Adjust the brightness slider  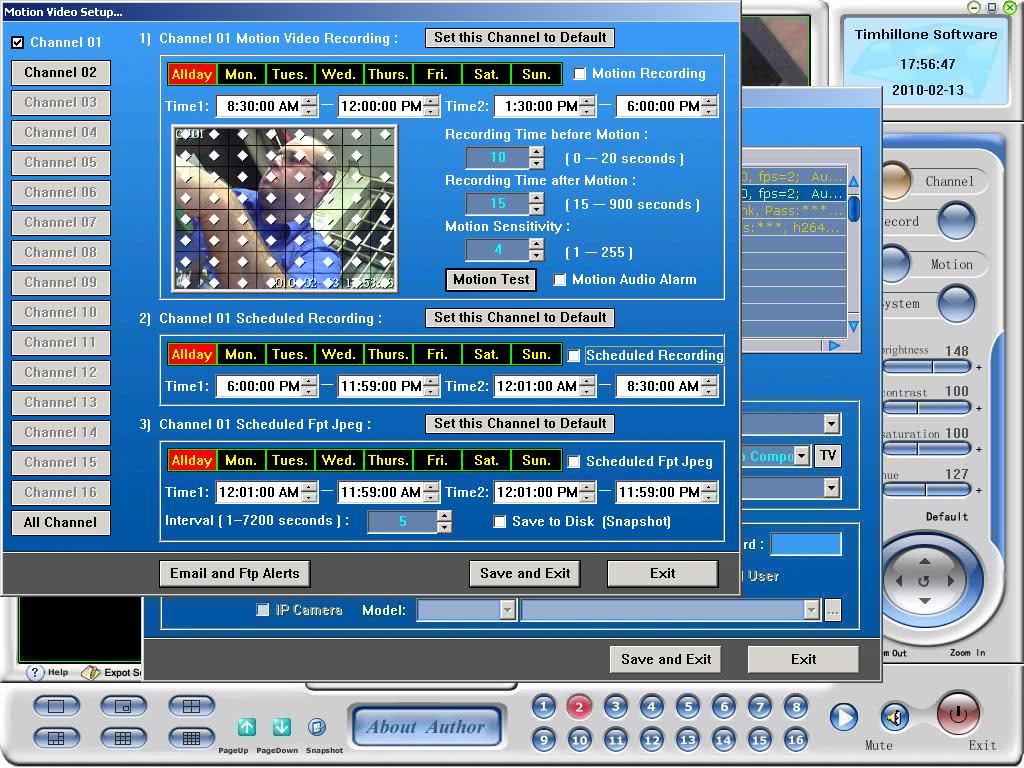pos(931,367)
